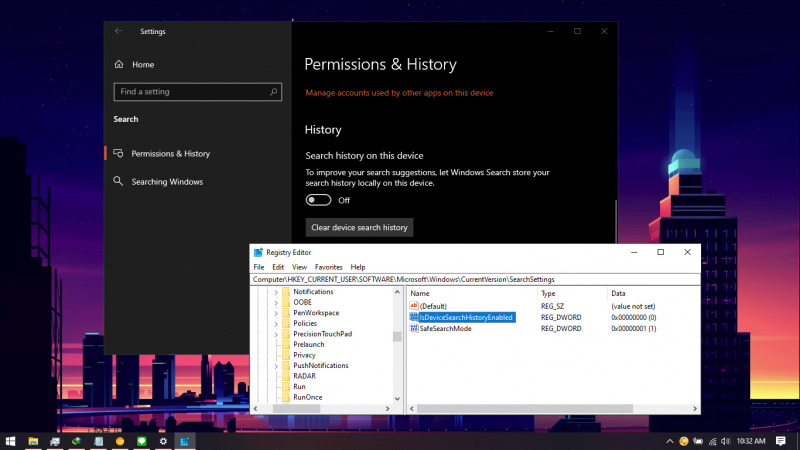Screen dimensions: 800x450
Task: Click the Registry Editor taskbar icon
Action: click(185, 441)
